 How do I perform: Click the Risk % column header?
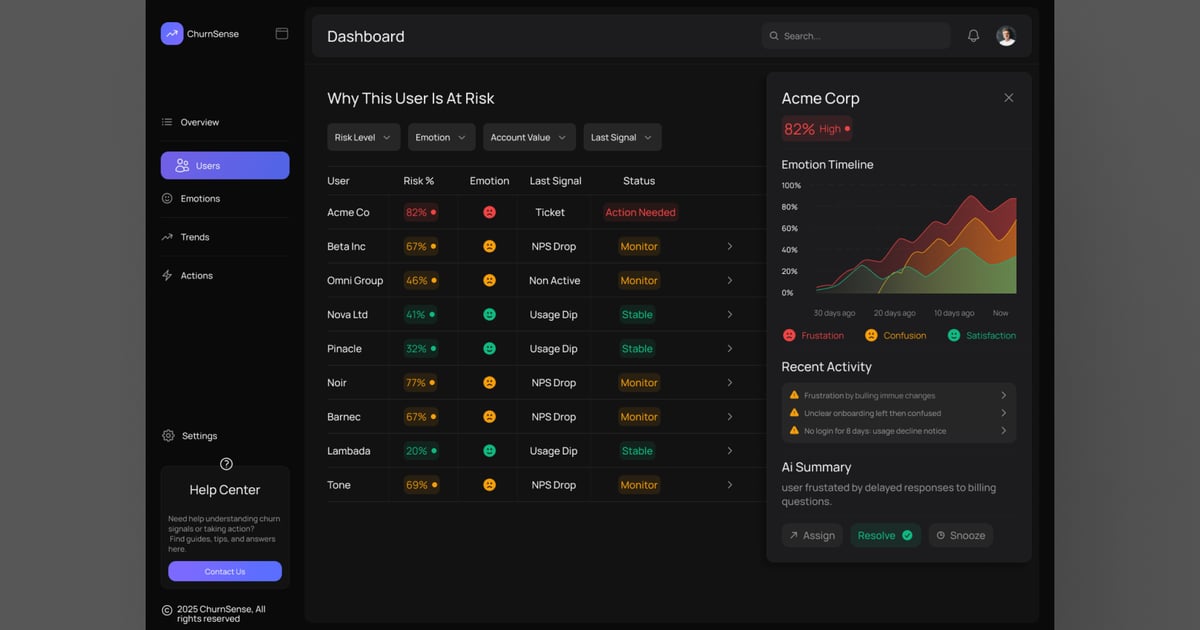point(419,181)
